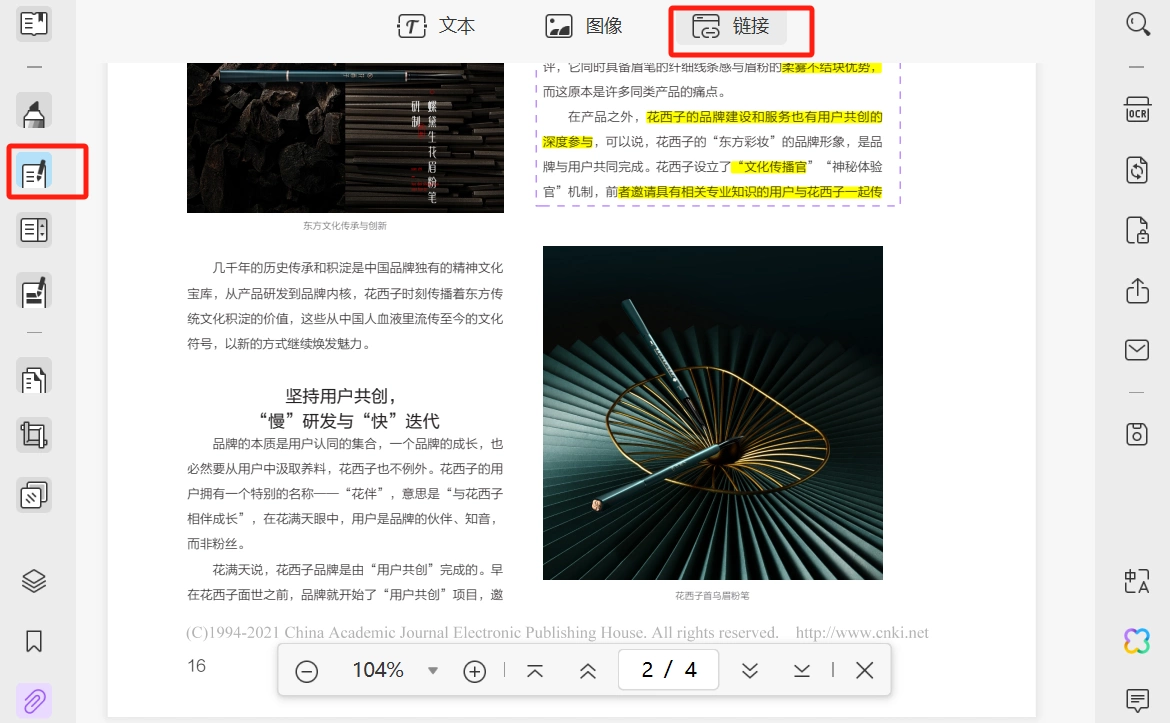Select the highlighter comment tool
Viewport: 1170px width, 723px height.
pos(34,111)
